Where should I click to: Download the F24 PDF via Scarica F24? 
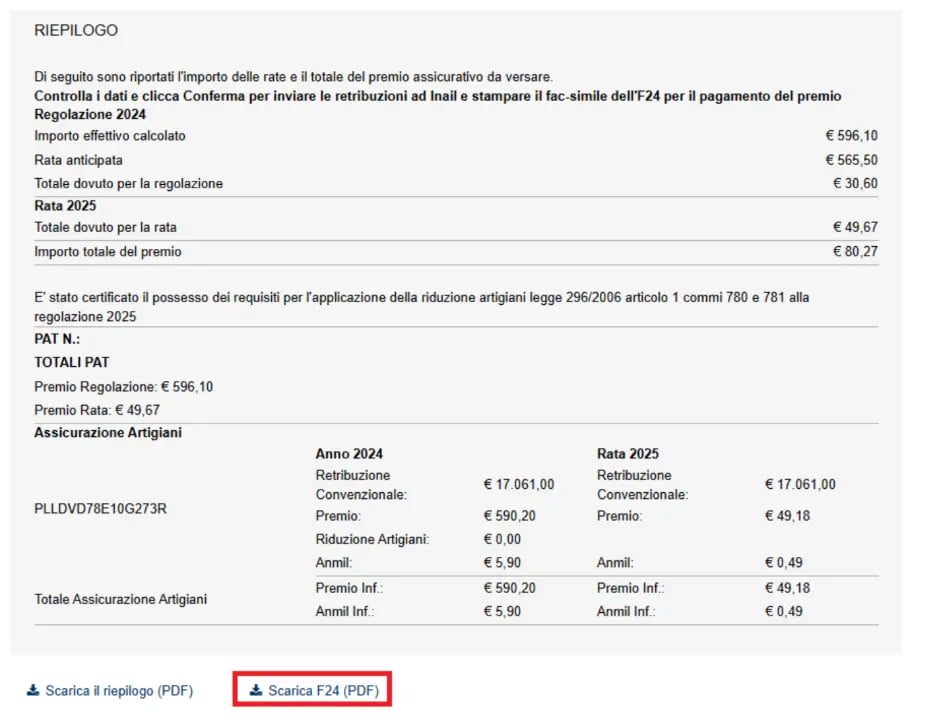coord(322,690)
